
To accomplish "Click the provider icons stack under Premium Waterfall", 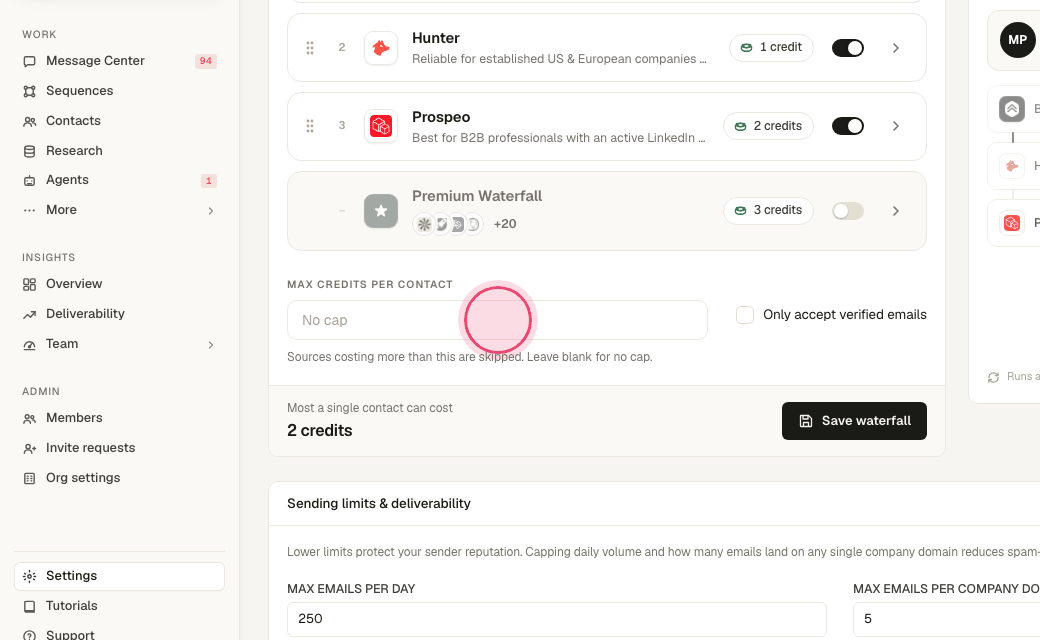I will click(448, 224).
